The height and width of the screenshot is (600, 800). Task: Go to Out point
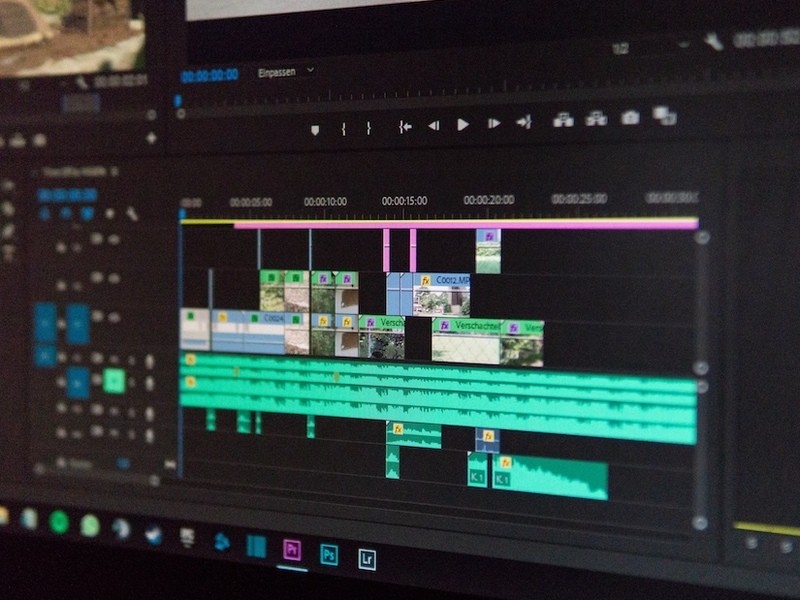click(523, 122)
